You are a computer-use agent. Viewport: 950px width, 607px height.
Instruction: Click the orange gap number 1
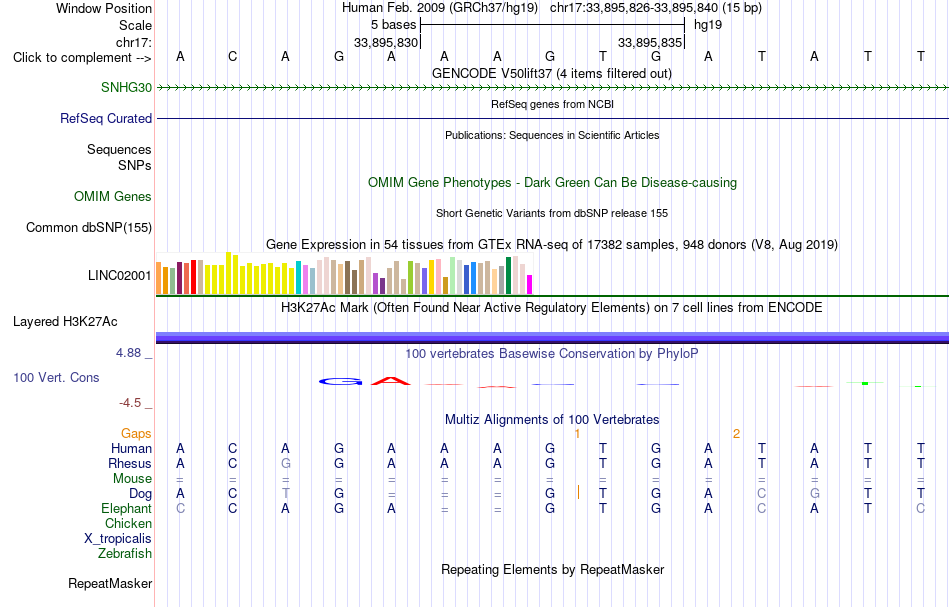(x=577, y=433)
